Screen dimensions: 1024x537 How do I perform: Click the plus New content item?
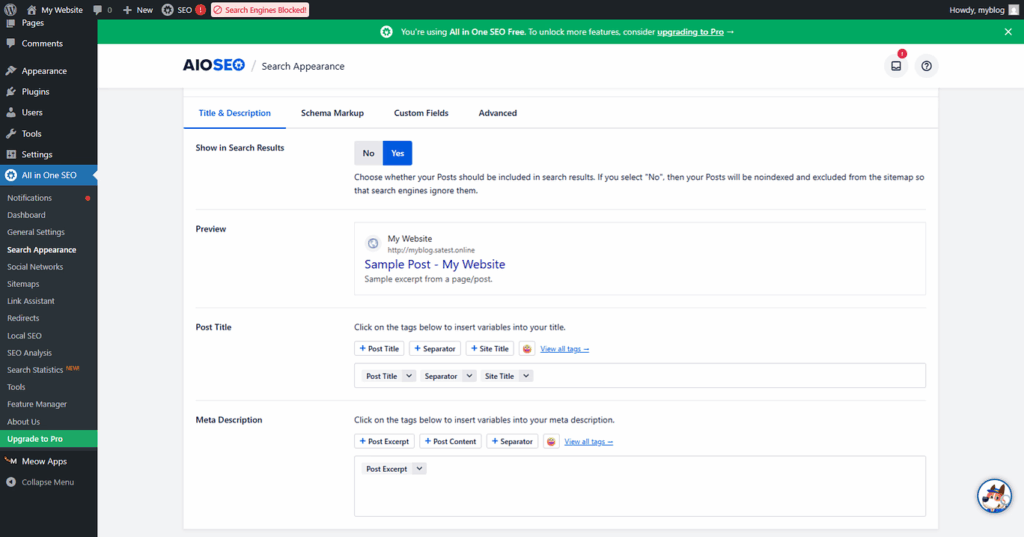coord(138,10)
